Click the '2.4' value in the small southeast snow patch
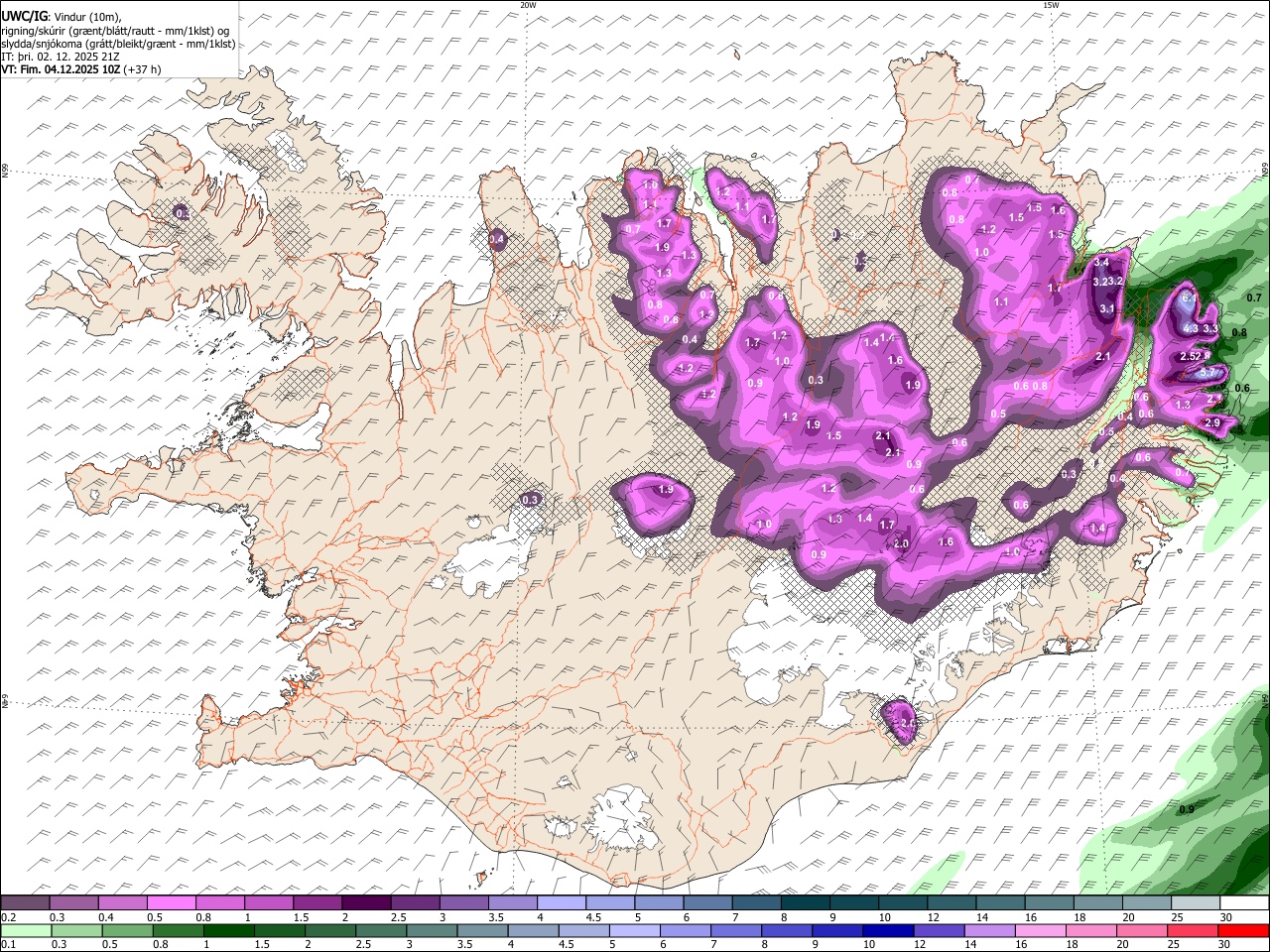The height and width of the screenshot is (952, 1270). (909, 723)
